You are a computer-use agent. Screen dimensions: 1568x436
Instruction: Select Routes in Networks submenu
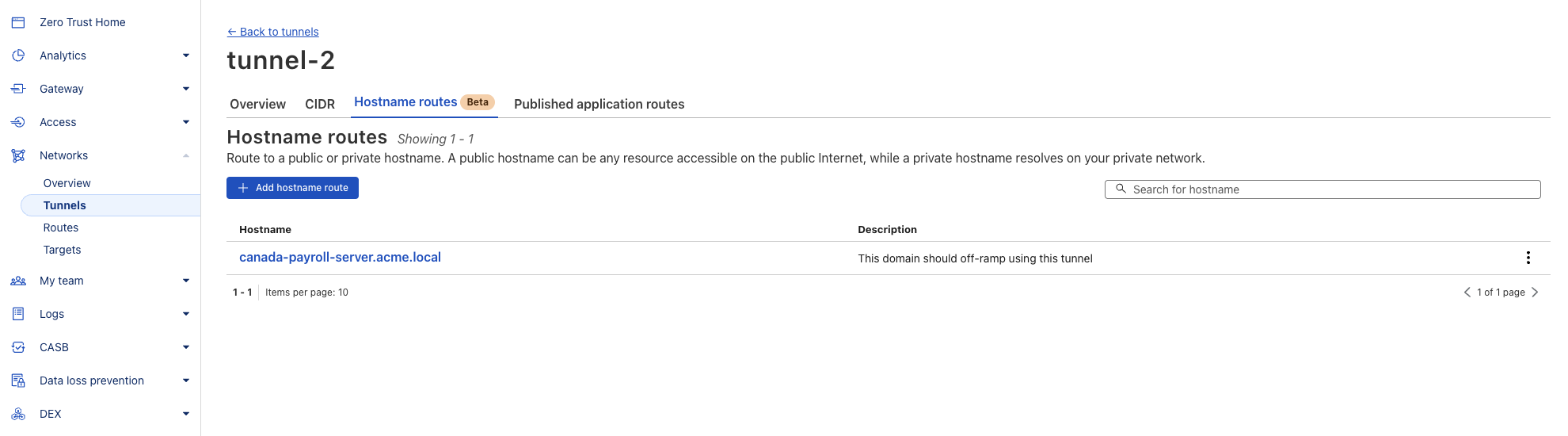click(61, 228)
